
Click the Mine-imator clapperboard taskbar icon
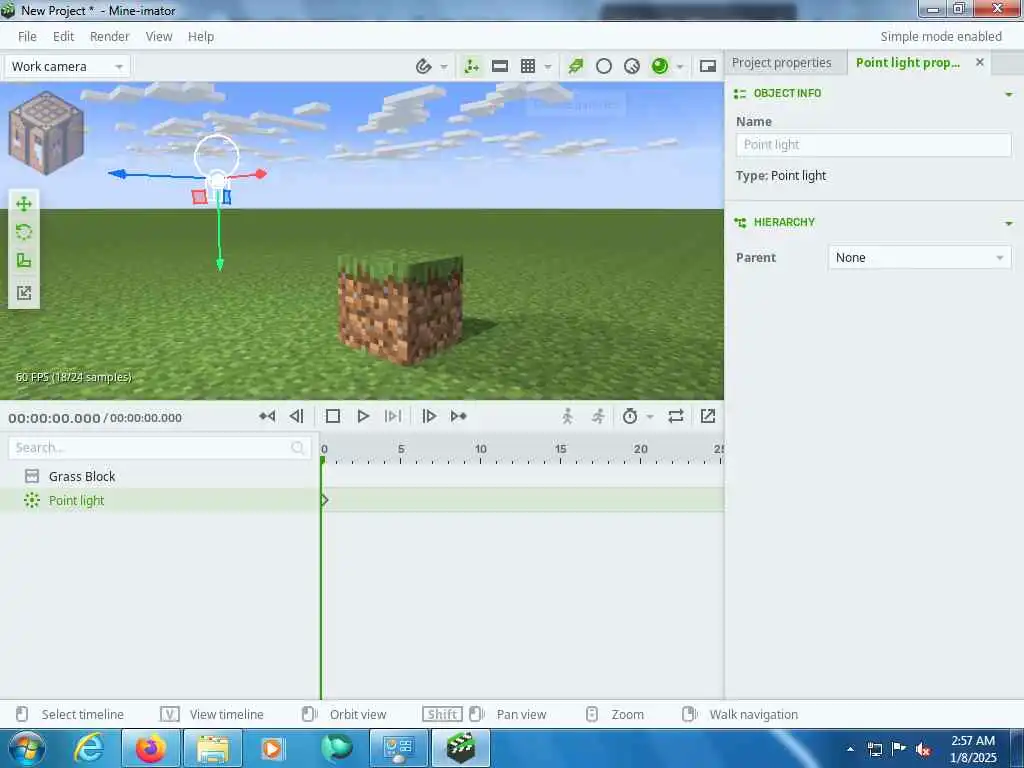pyautogui.click(x=461, y=748)
